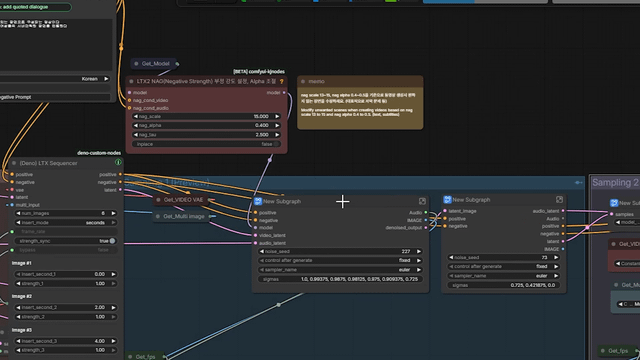Click the audio_latent output port on second subgraph
This screenshot has height=360, width=640.
tap(563, 211)
